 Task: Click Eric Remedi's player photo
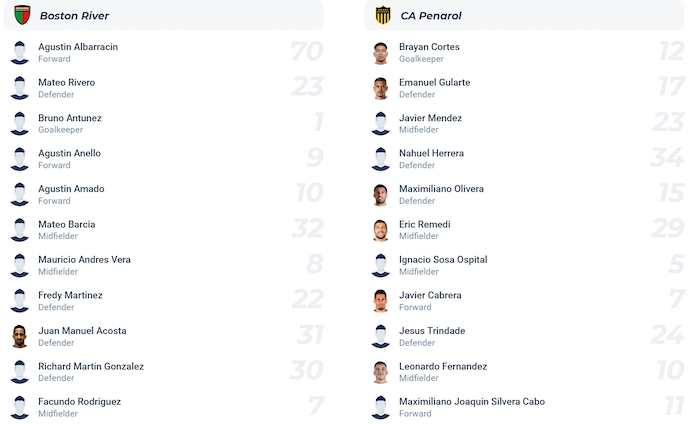coord(380,230)
